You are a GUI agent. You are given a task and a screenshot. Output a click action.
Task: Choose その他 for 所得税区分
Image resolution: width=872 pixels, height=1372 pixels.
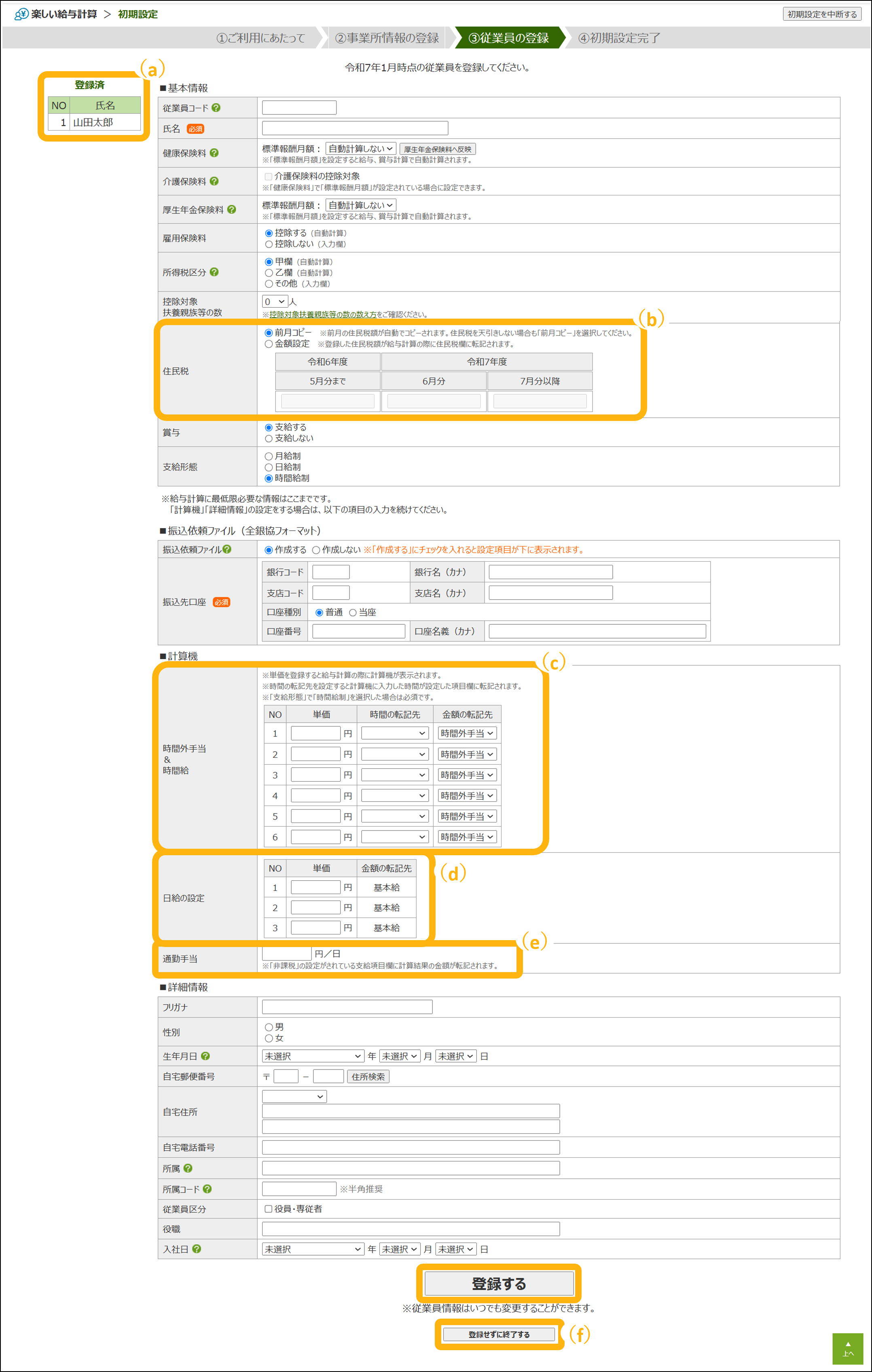[269, 284]
